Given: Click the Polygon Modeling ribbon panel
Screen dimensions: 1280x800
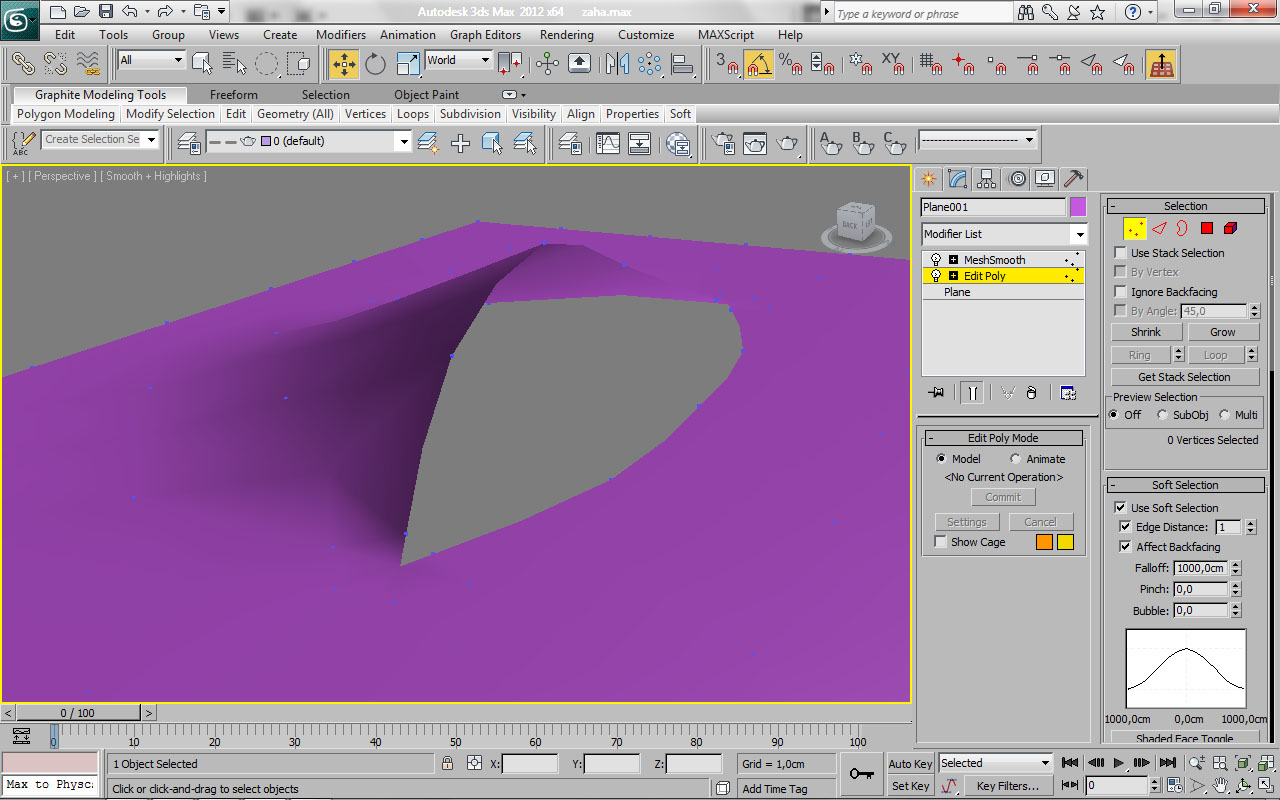Looking at the screenshot, I should pyautogui.click(x=66, y=114).
